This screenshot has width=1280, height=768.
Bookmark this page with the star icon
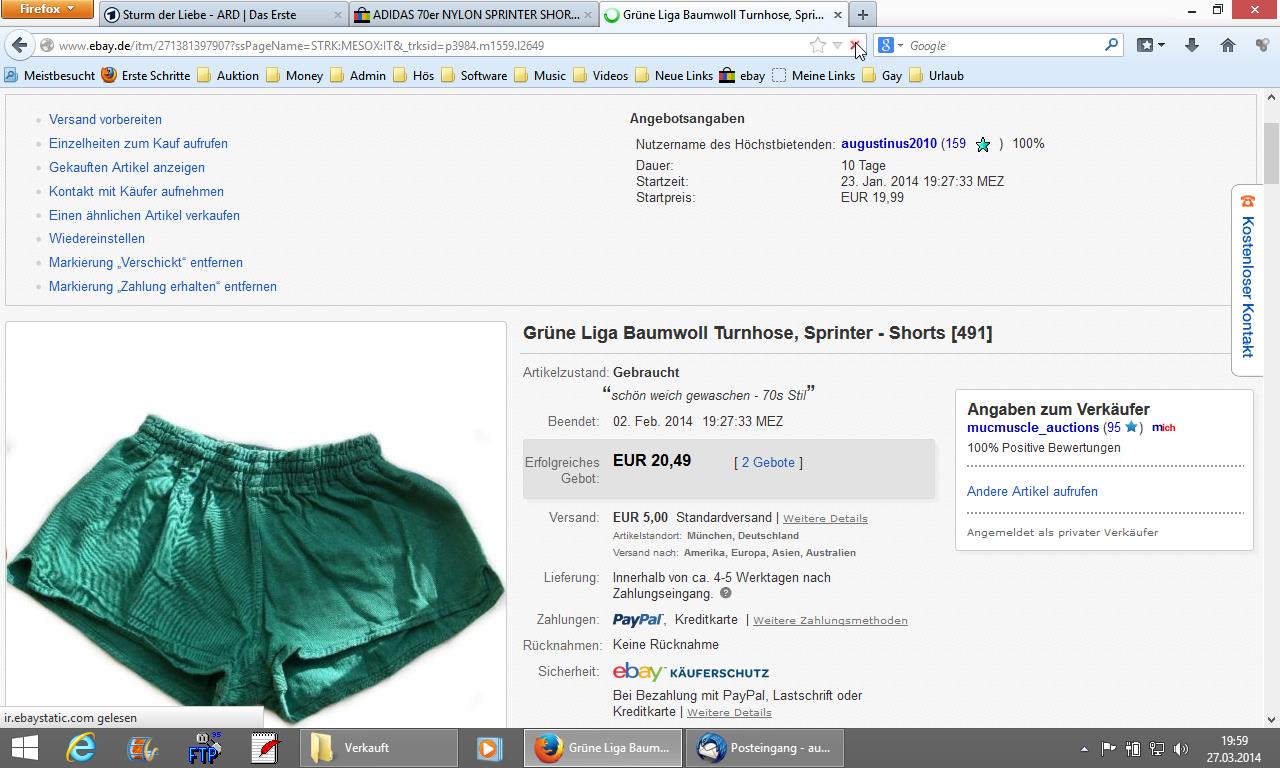(817, 45)
